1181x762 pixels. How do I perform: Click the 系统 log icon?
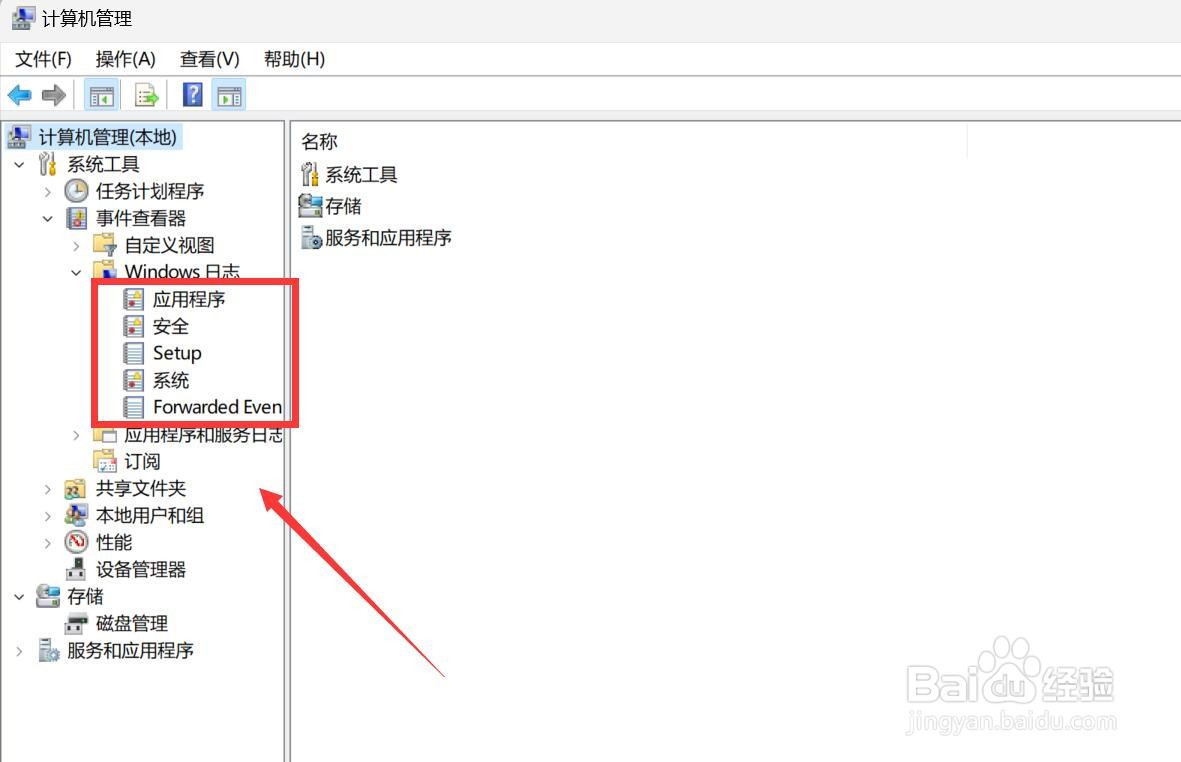pos(133,380)
